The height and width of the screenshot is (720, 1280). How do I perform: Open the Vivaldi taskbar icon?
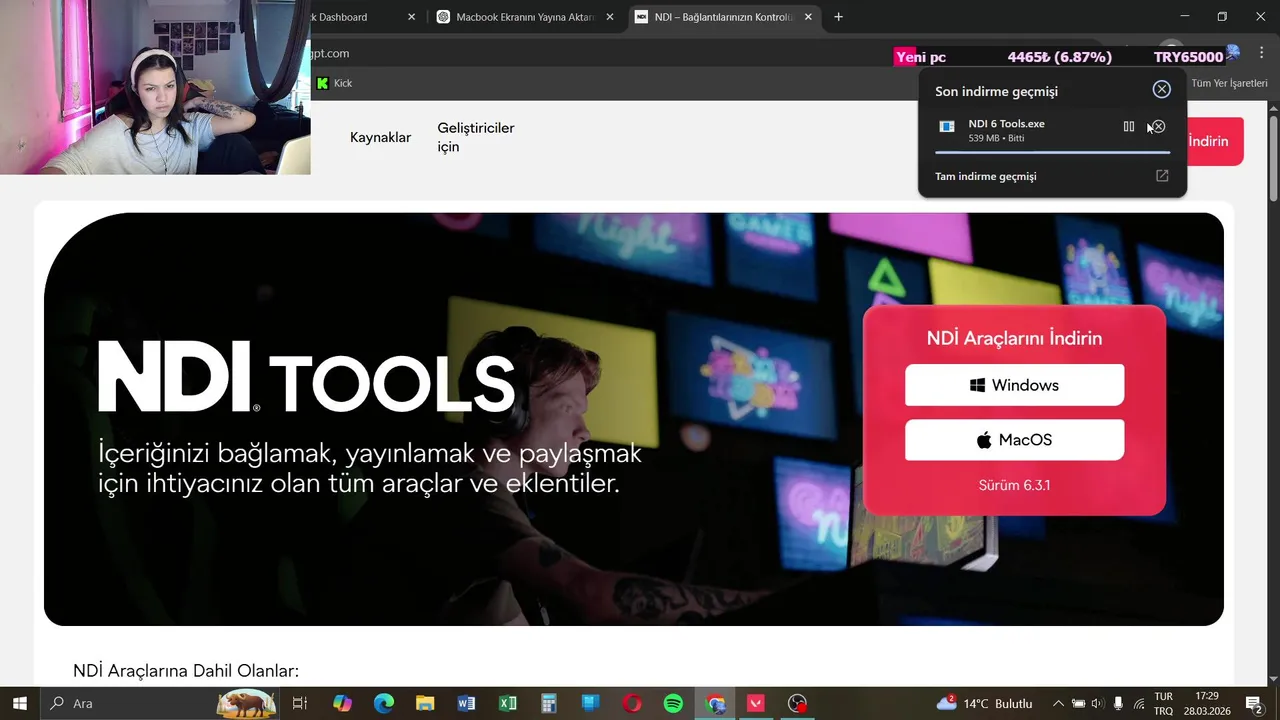point(756,703)
